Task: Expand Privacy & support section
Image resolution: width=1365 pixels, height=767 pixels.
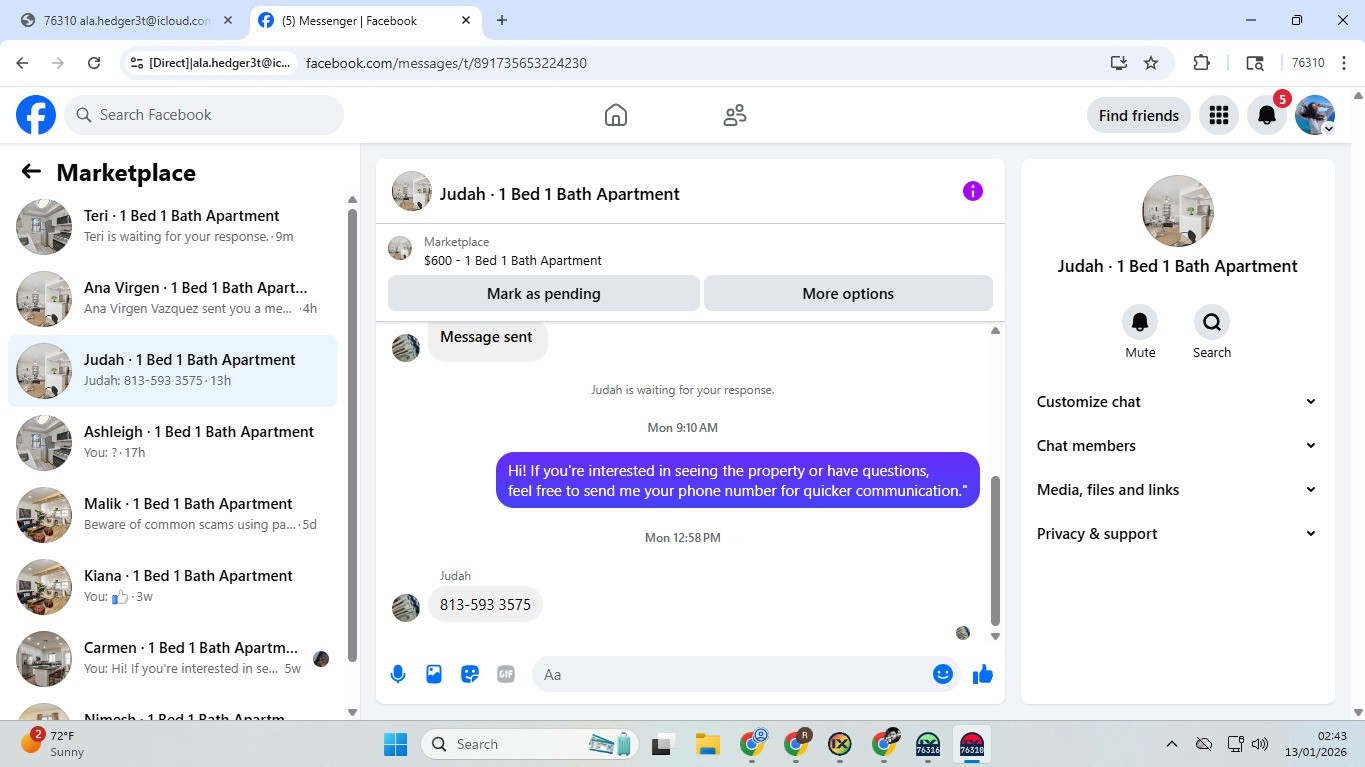Action: coord(1177,534)
